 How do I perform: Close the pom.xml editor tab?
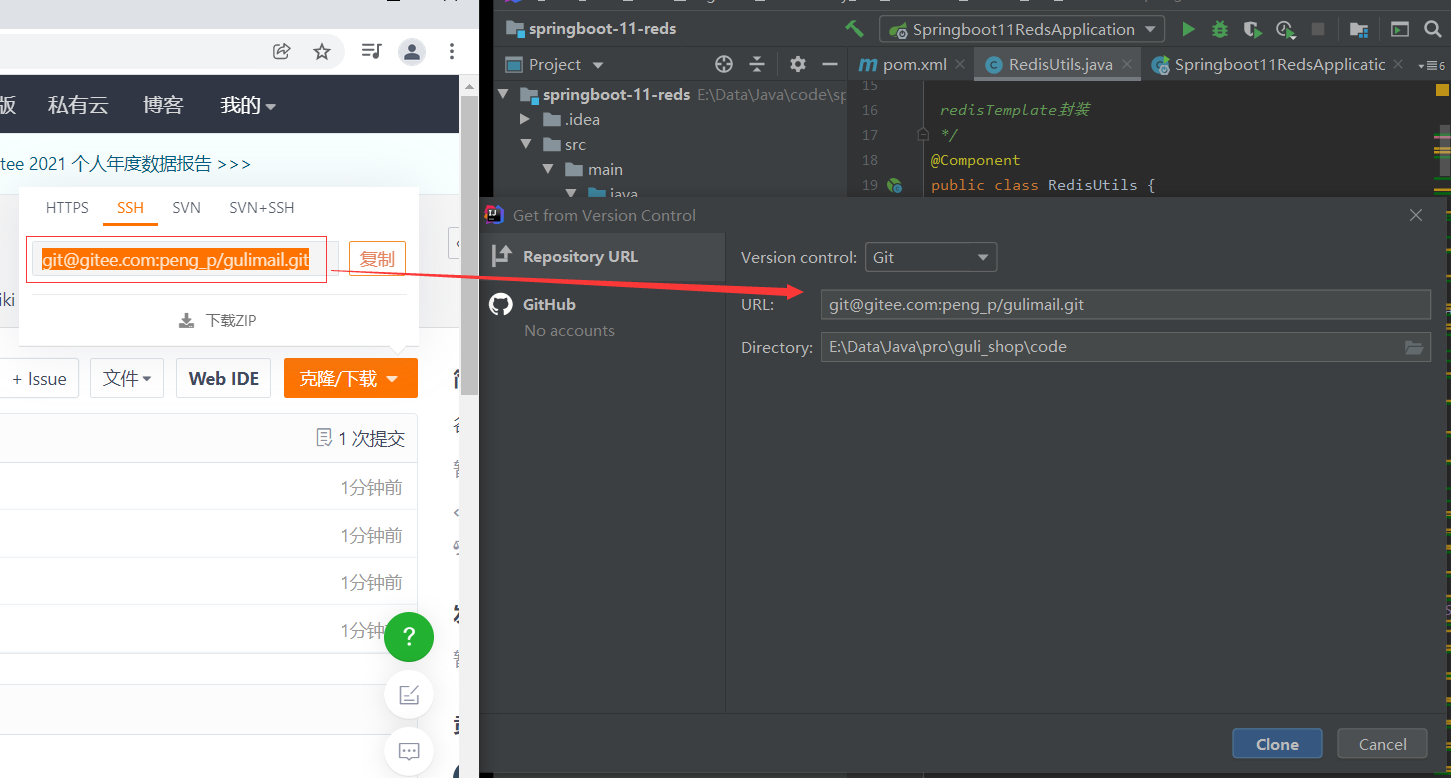(x=960, y=64)
